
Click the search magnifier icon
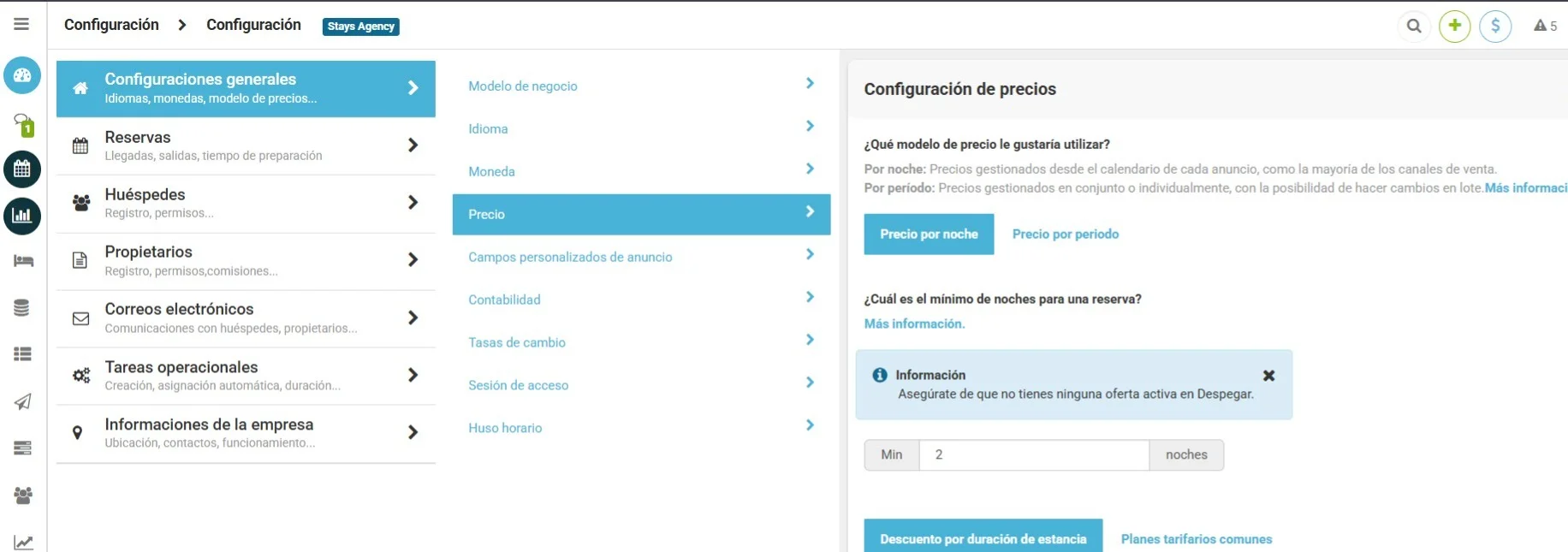1414,26
